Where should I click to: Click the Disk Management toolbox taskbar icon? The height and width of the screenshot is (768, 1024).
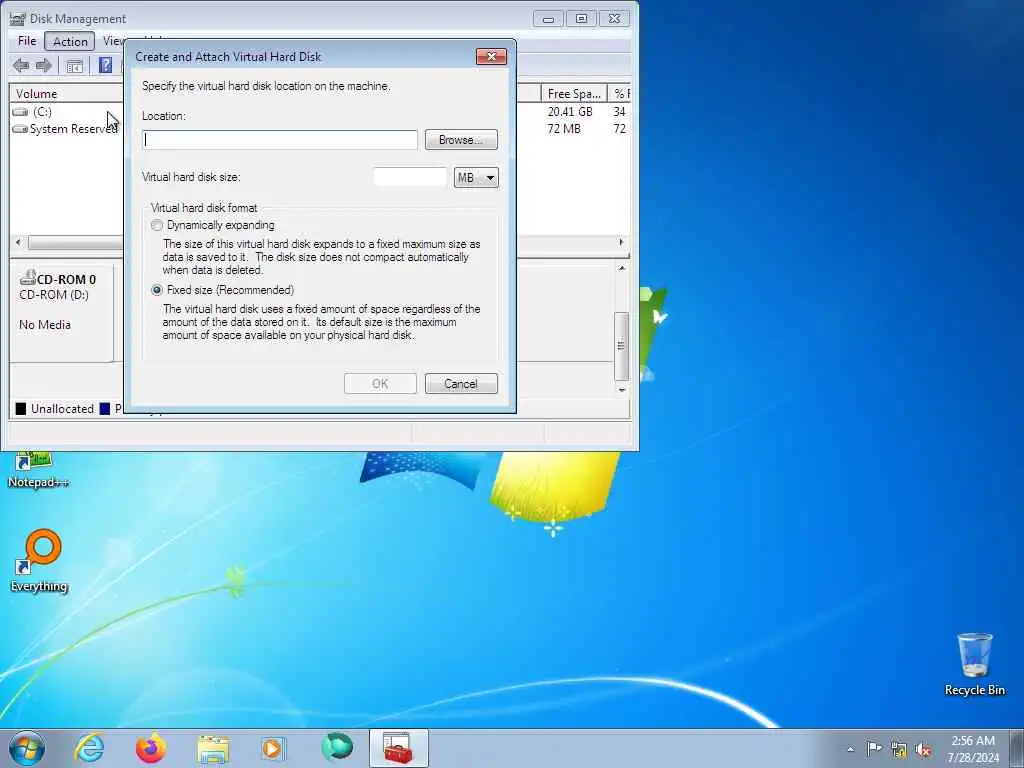tap(398, 748)
